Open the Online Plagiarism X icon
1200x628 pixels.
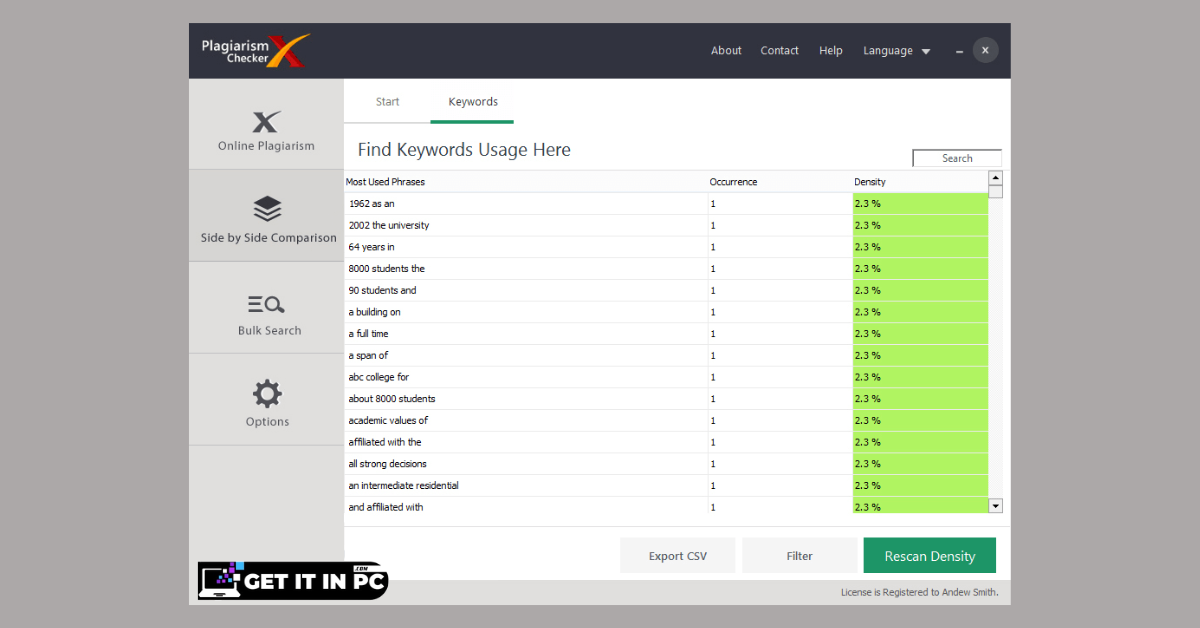tap(266, 122)
